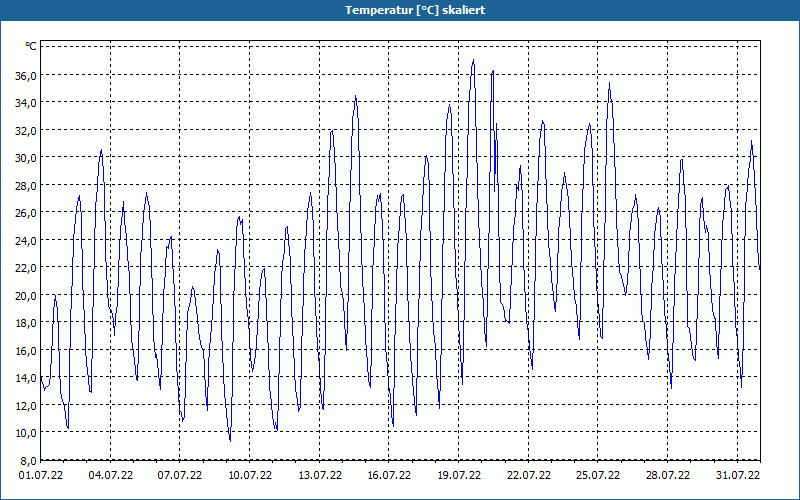The height and width of the screenshot is (500, 800).
Task: Click the 16.07.22 date label
Action: [x=389, y=475]
